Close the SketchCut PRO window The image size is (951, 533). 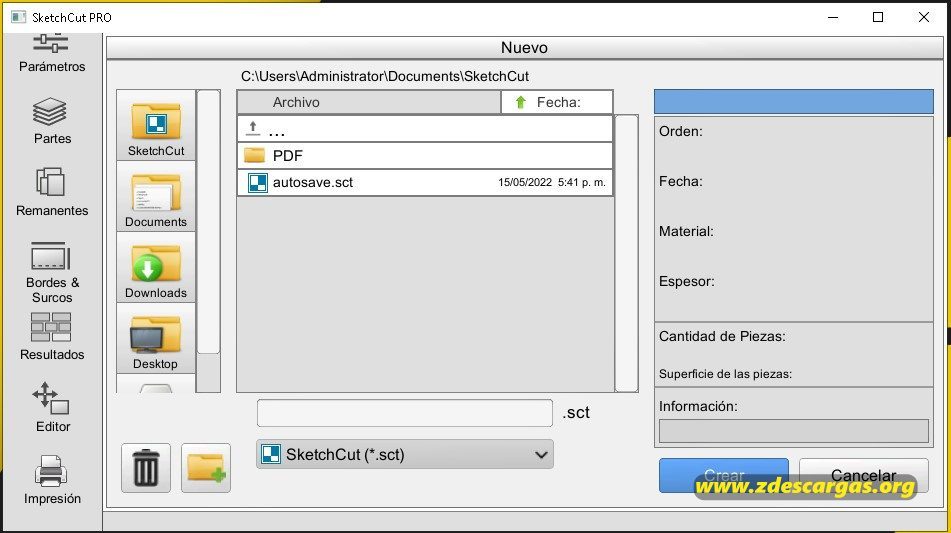click(x=924, y=18)
